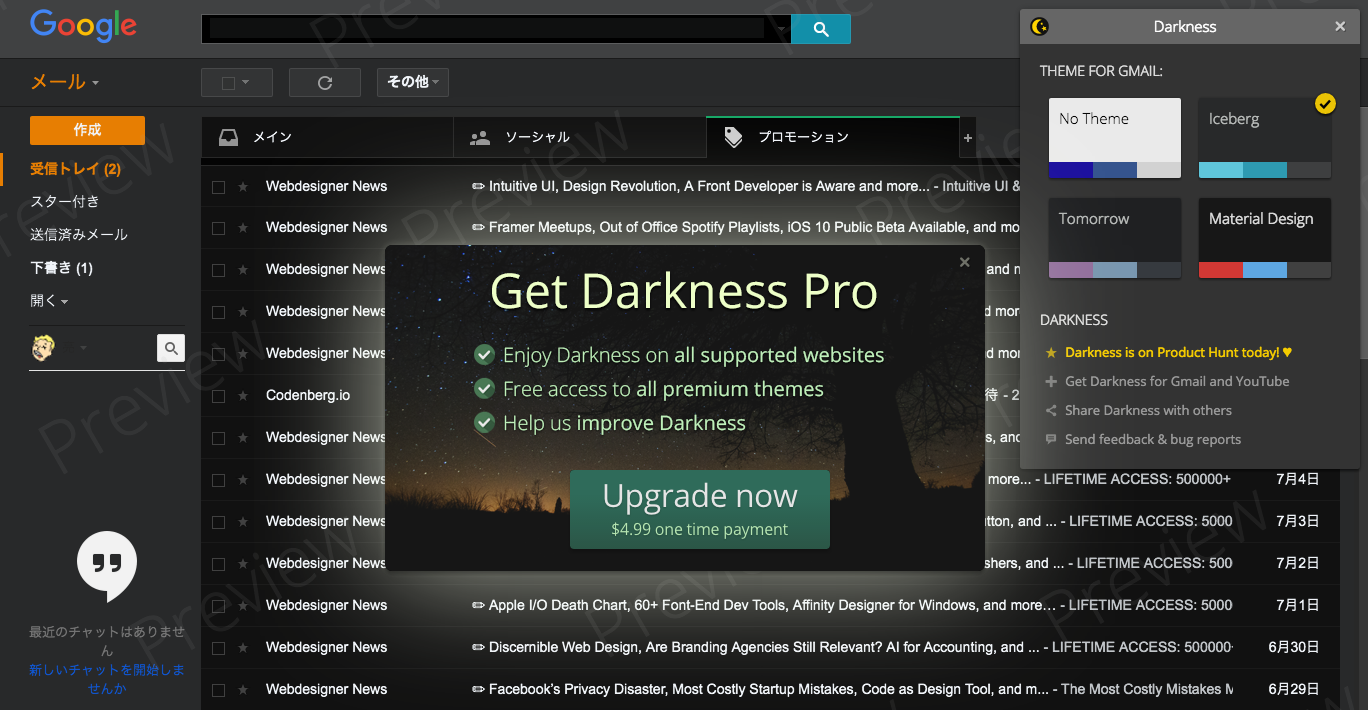Click the Google logo
The height and width of the screenshot is (710, 1368).
point(83,27)
